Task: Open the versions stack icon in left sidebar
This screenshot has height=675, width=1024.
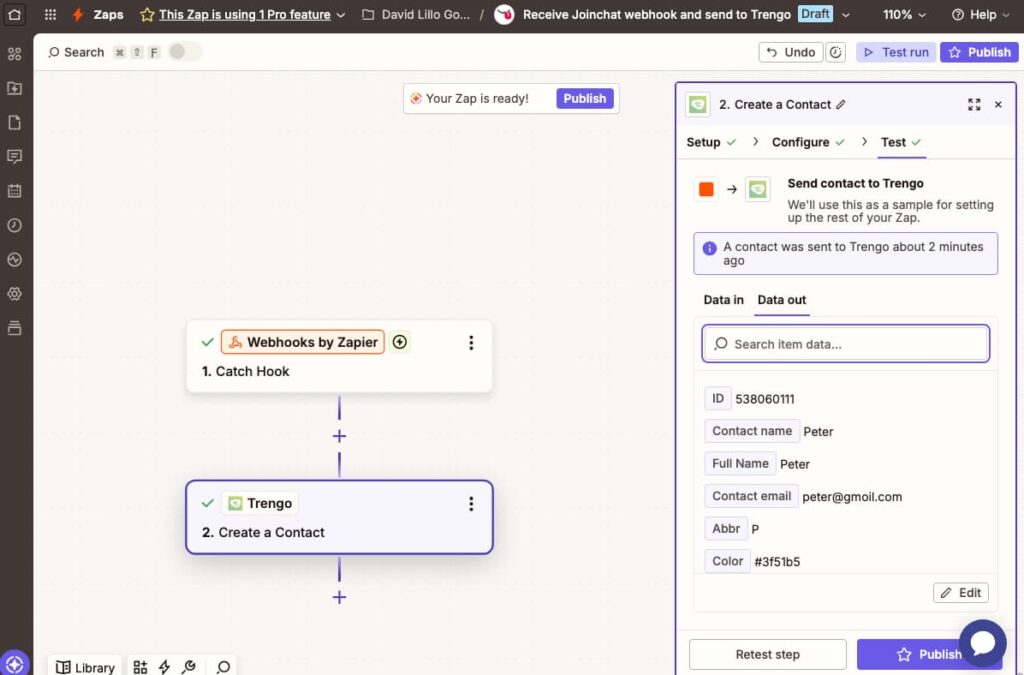Action: click(14, 328)
